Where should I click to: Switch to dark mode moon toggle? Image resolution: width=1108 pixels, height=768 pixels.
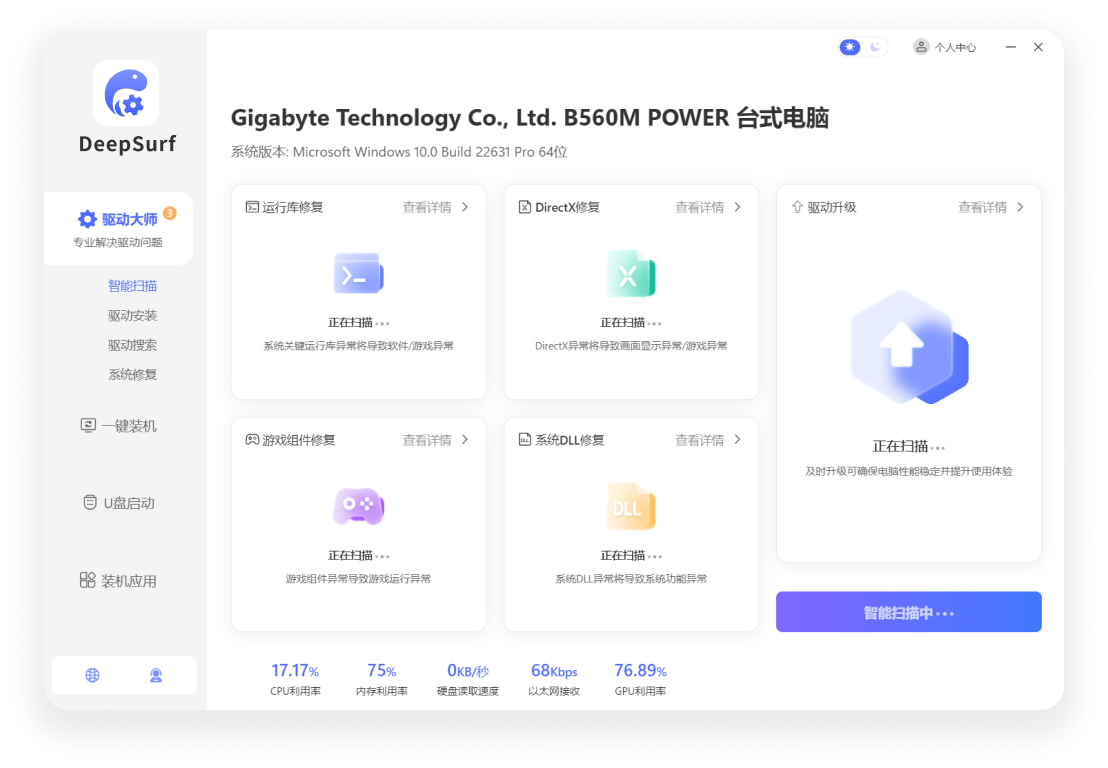click(x=875, y=47)
